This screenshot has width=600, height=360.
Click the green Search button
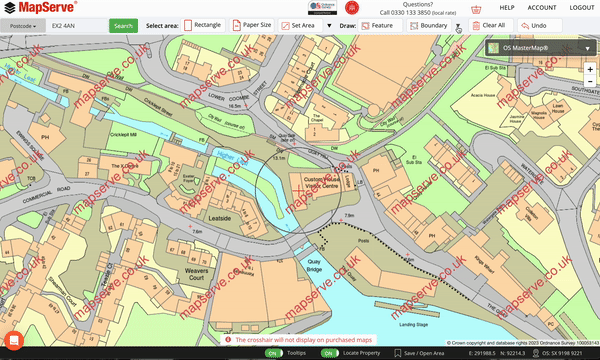click(123, 26)
